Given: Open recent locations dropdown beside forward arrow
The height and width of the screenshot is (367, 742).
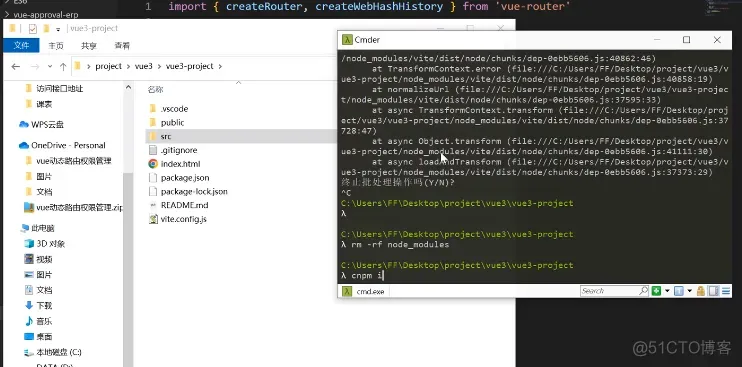Looking at the screenshot, I should [x=50, y=67].
